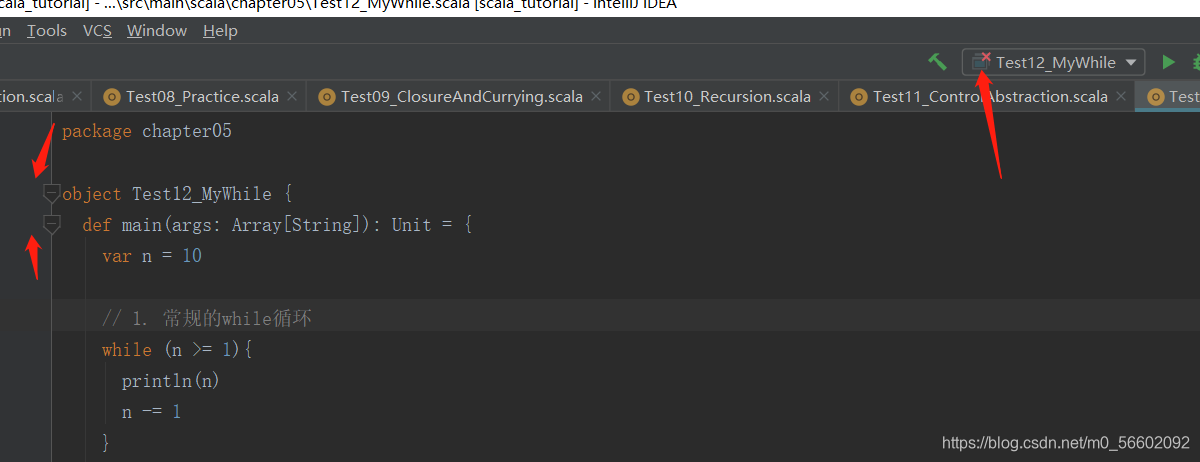This screenshot has width=1200, height=462.
Task: Click the Scala object icon on Test09_ClosureAndCurrying tab
Action: 326,97
